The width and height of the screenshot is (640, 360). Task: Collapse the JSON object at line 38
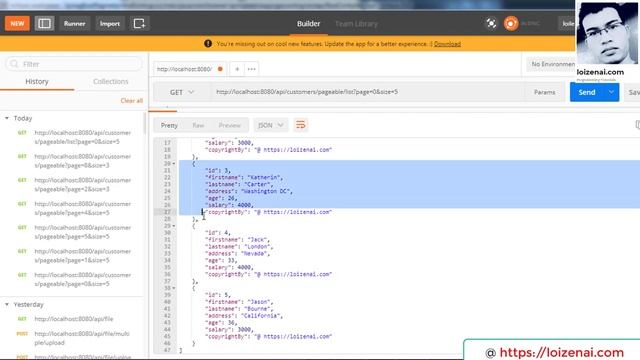click(174, 288)
